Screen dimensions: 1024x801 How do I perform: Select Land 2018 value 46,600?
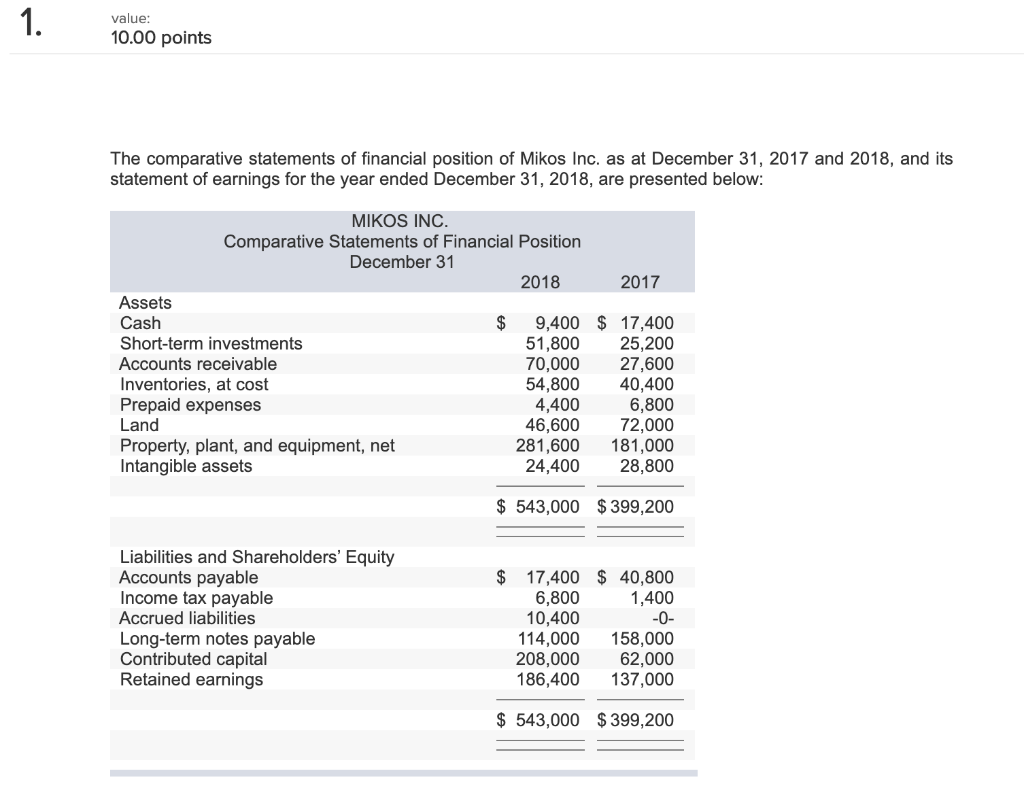552,425
